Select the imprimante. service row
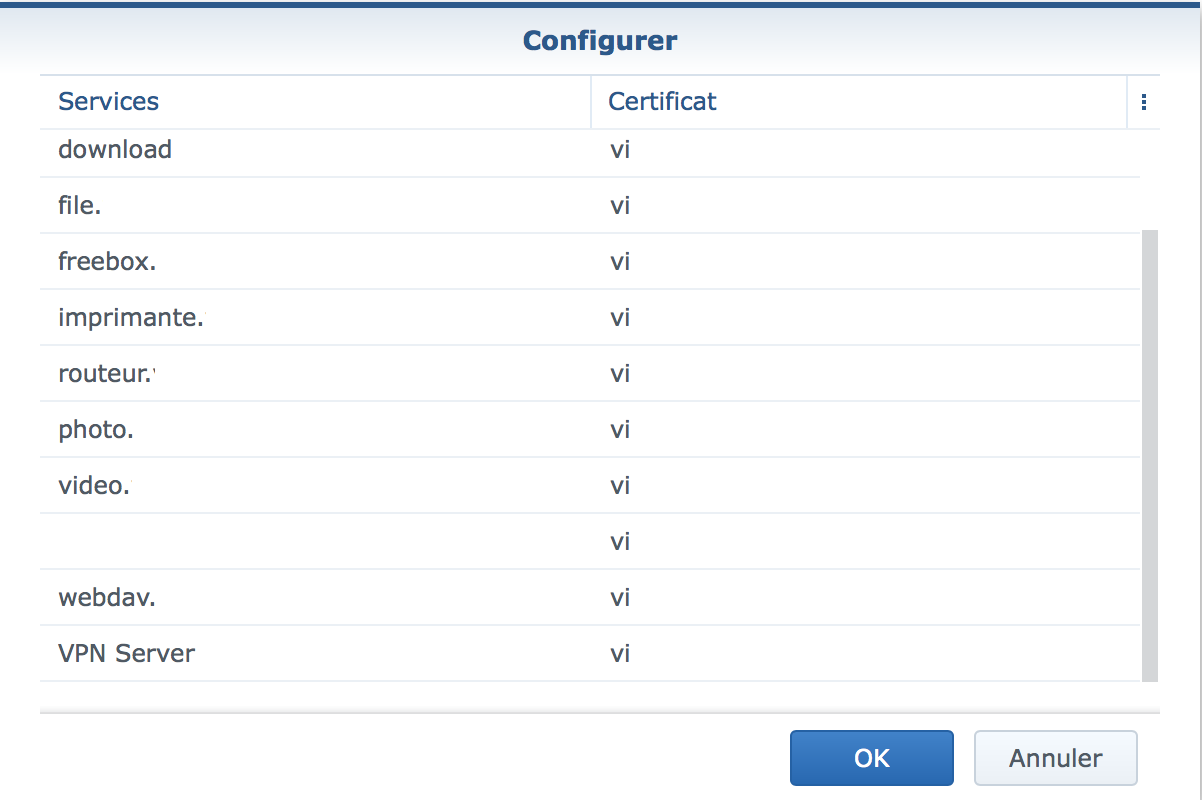The image size is (1202, 800). point(590,318)
